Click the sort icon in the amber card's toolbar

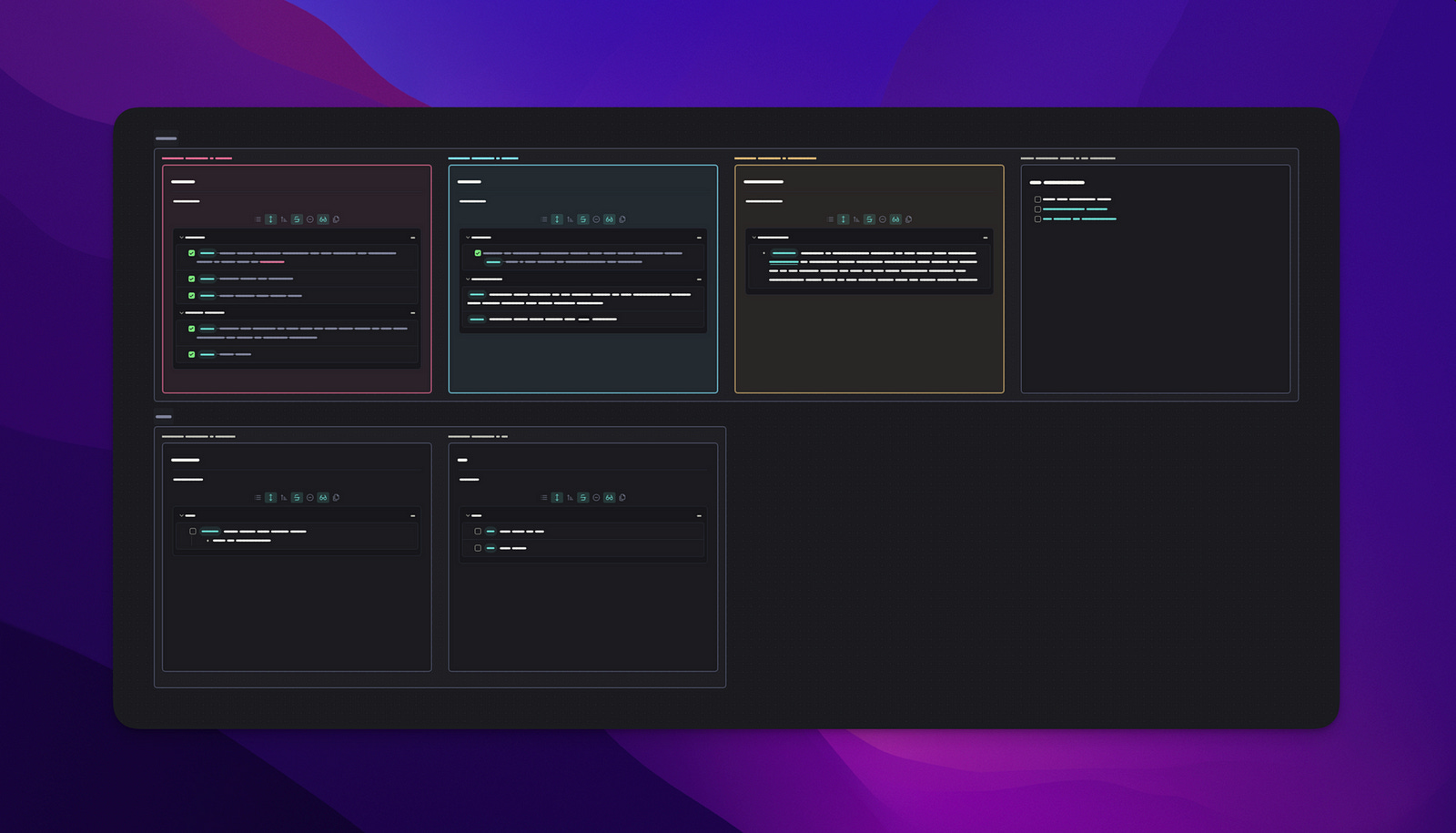[855, 219]
